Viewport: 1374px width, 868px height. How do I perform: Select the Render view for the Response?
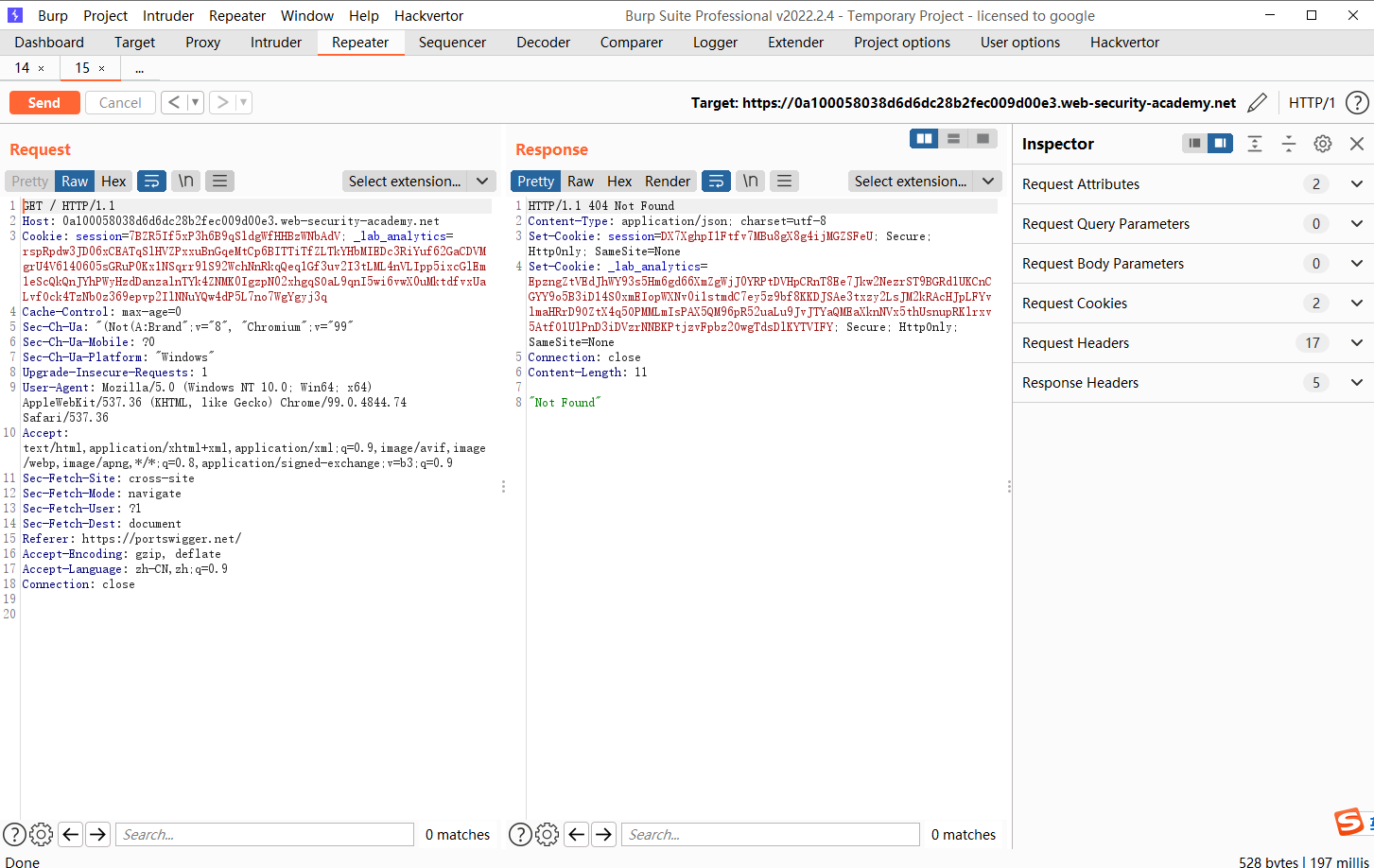667,181
